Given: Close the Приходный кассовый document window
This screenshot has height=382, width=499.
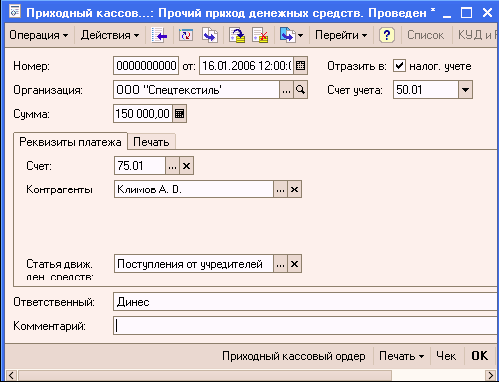Looking at the screenshot, I should pyautogui.click(x=487, y=13).
